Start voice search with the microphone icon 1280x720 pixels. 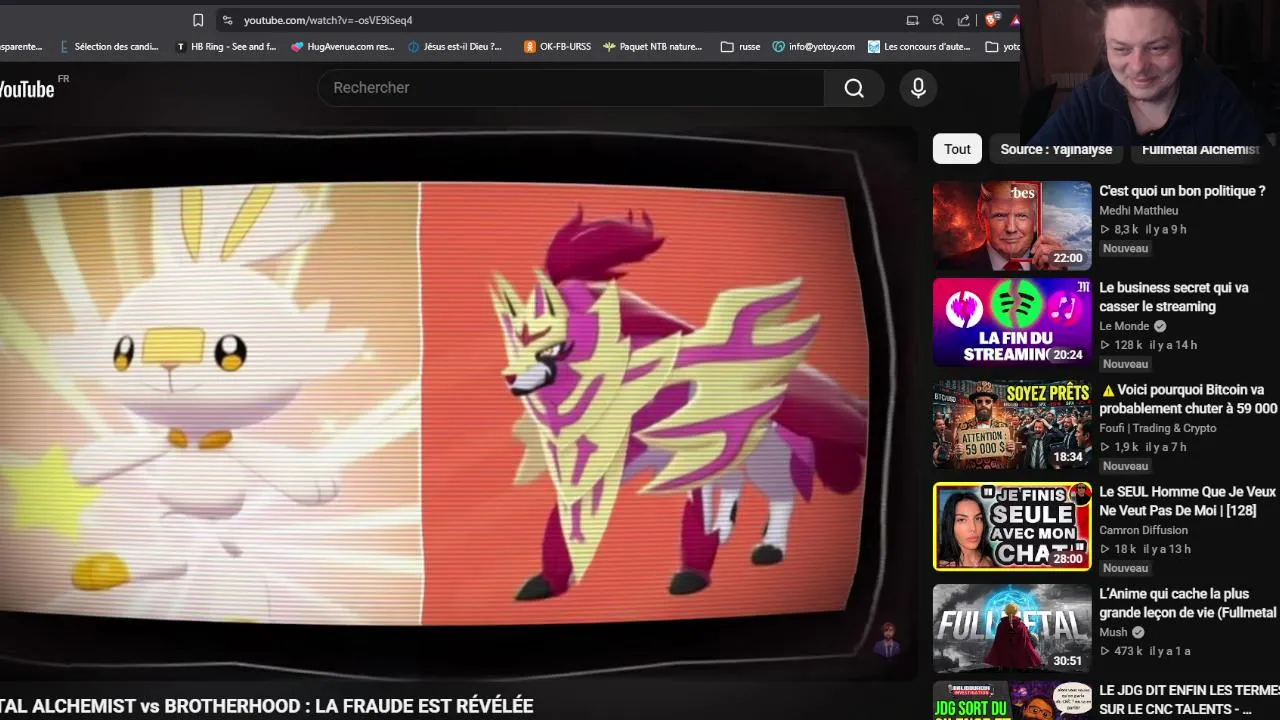tap(918, 88)
